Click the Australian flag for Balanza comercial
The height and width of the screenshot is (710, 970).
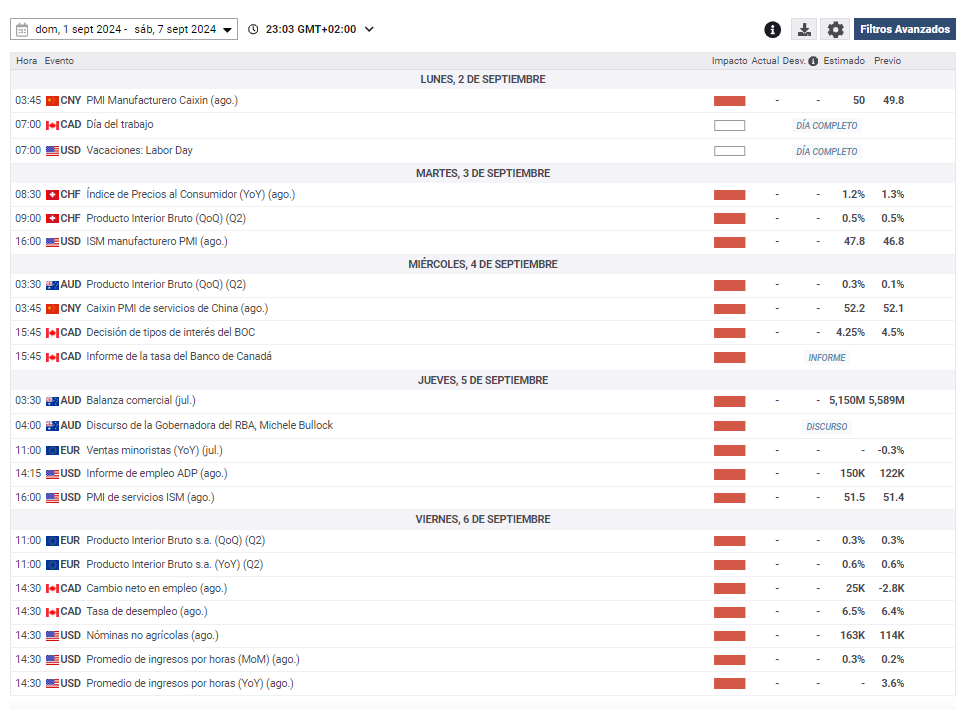[52, 401]
